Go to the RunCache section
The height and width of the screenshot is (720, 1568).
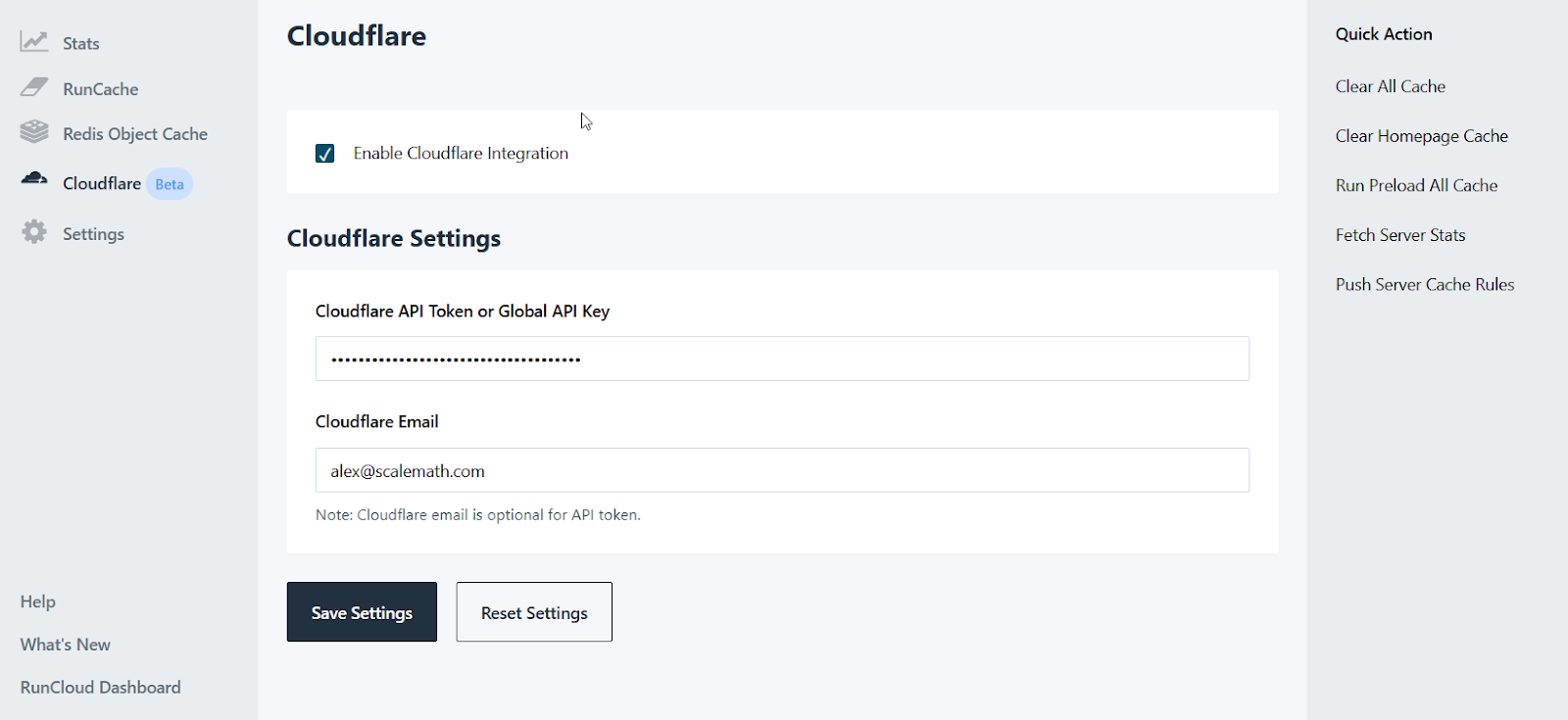click(100, 89)
